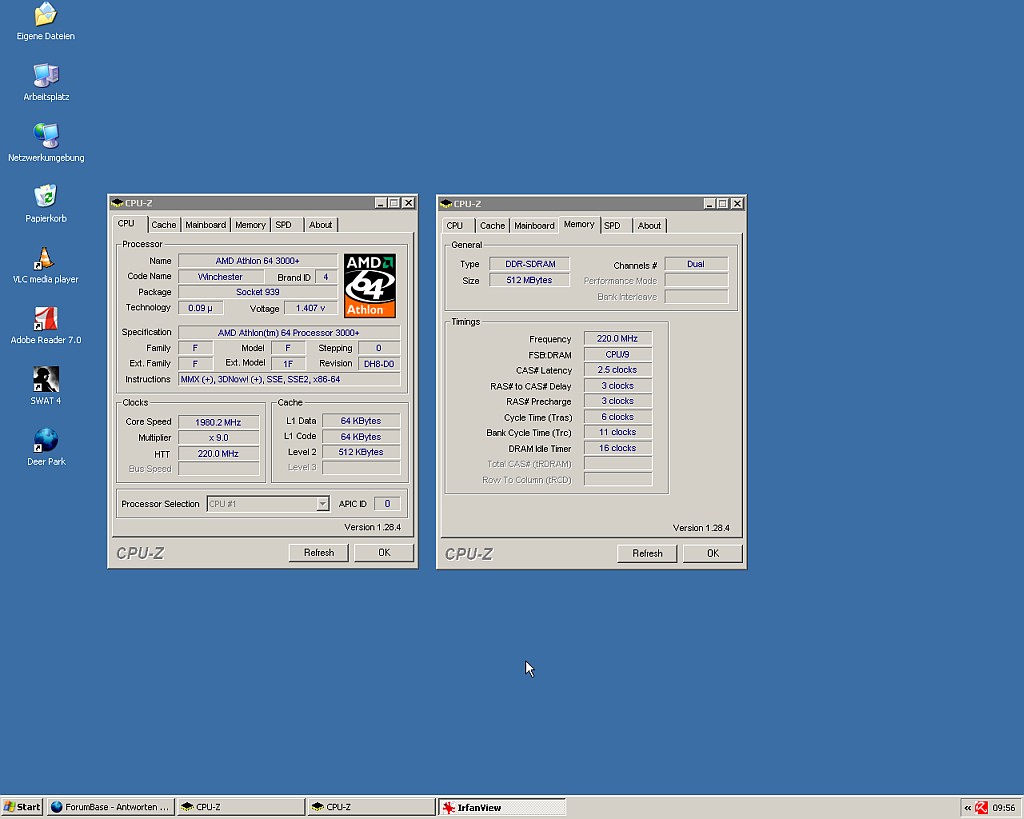Select the SWAT 4 game shortcut
This screenshot has height=819, width=1024.
click(46, 386)
